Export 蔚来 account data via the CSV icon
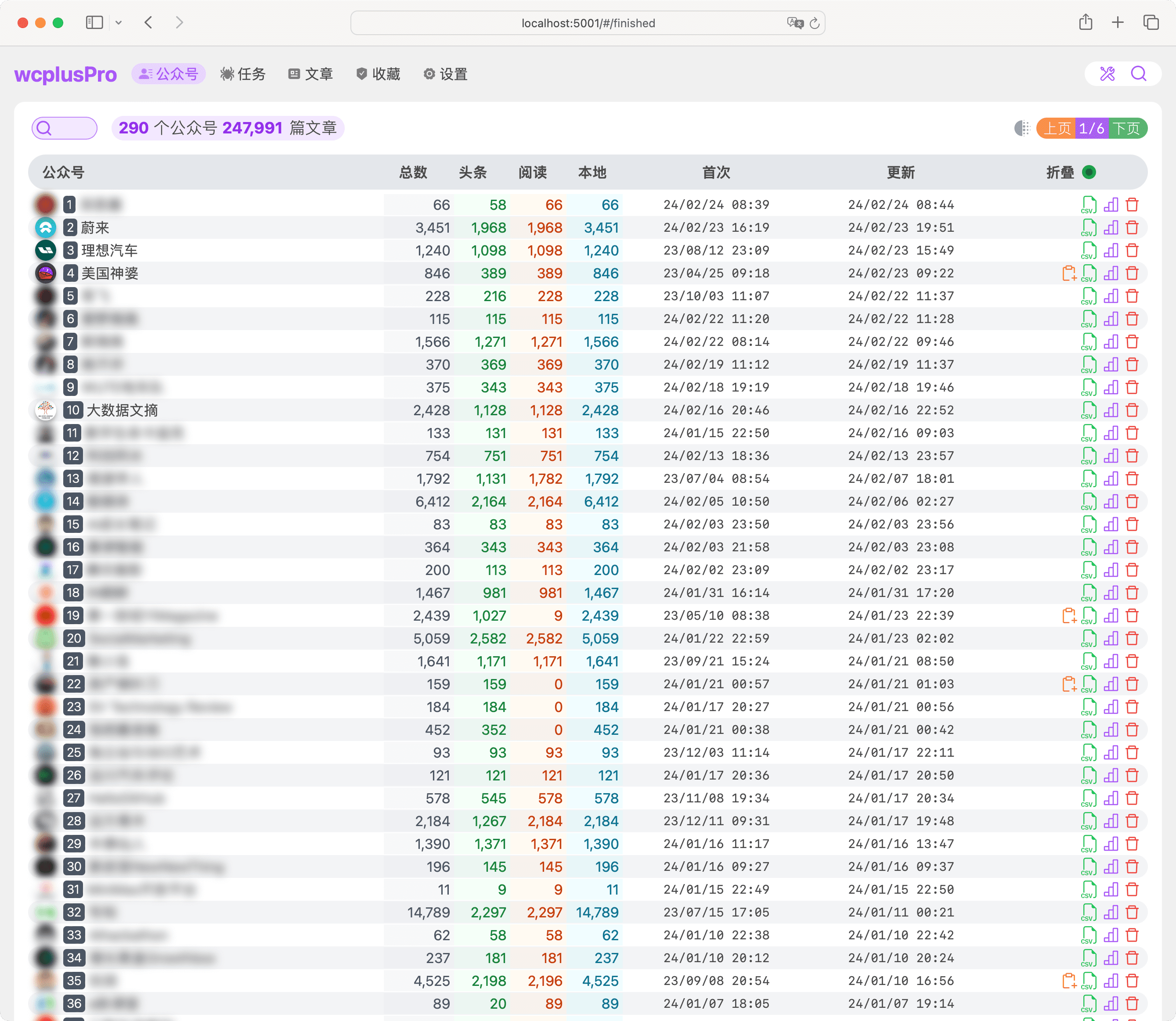Viewport: 1176px width, 1021px height. (1089, 227)
